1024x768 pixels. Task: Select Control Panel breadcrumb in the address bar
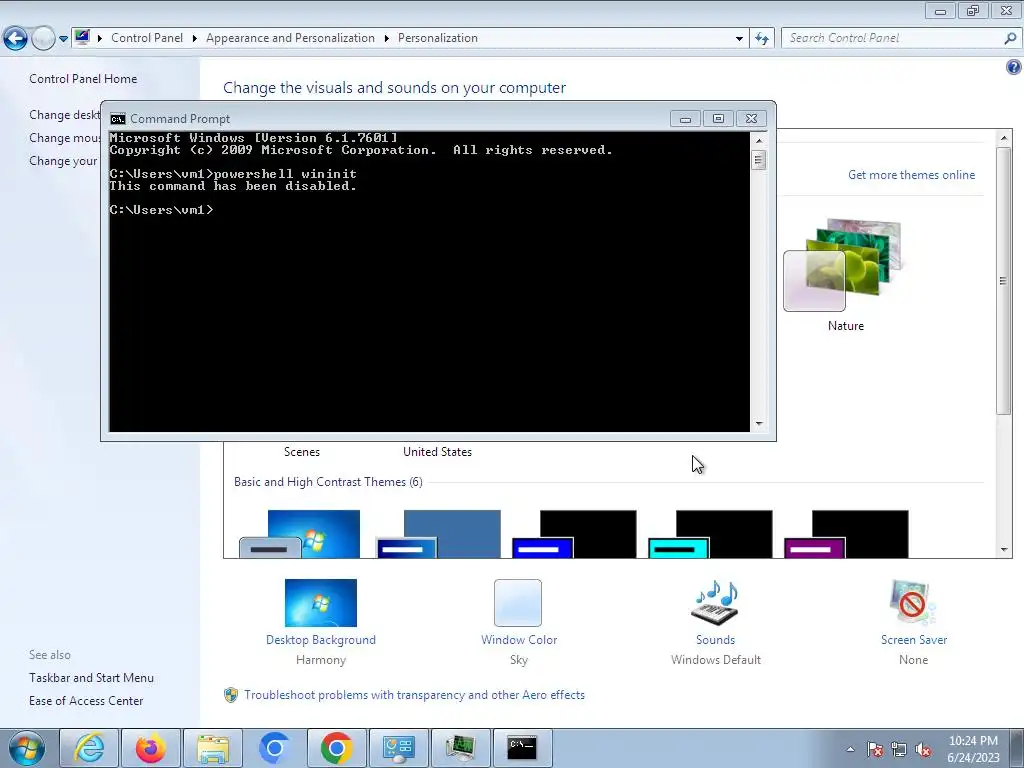(x=147, y=38)
